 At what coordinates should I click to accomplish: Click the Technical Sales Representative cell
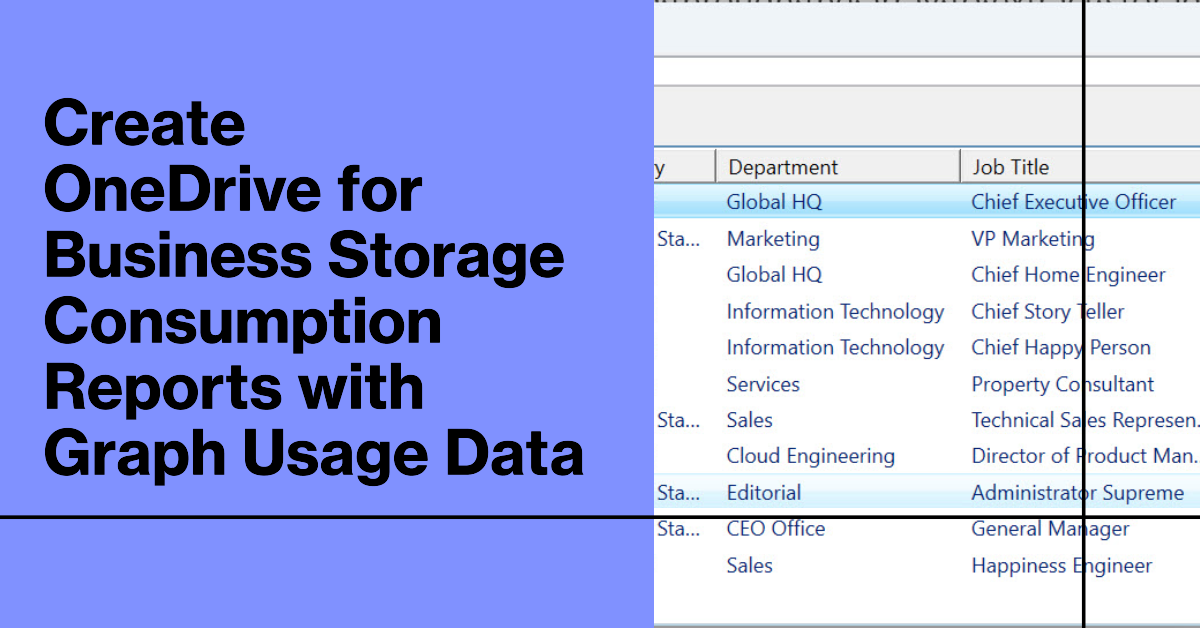[x=1083, y=420]
